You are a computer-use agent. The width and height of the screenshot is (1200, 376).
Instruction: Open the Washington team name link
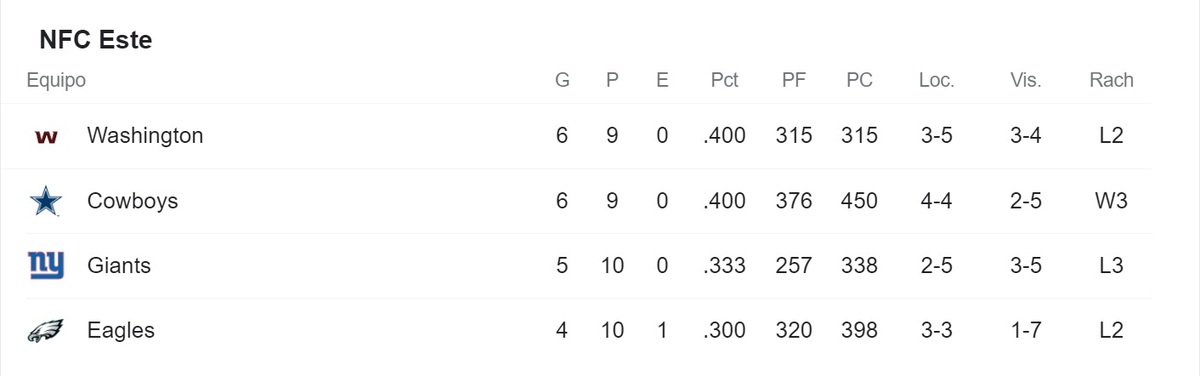[145, 135]
